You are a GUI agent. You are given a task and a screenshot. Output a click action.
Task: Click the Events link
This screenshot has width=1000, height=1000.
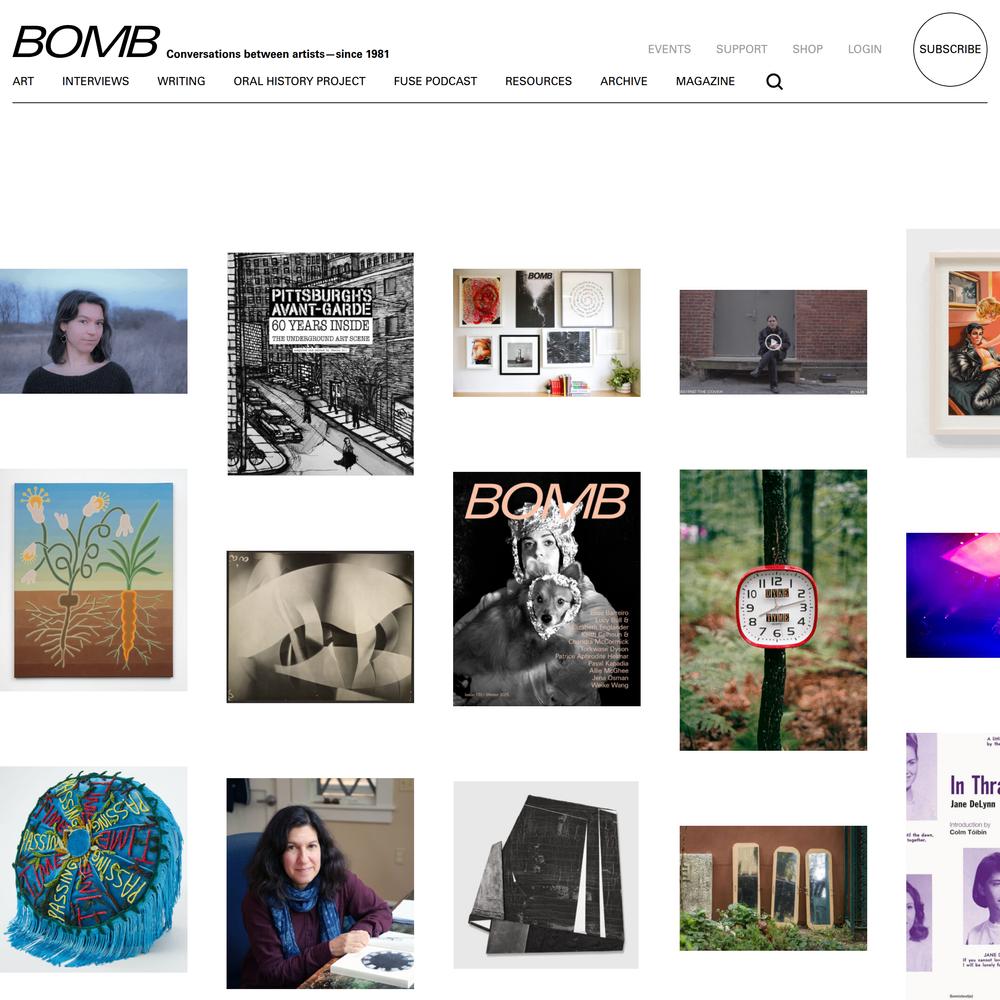[669, 49]
